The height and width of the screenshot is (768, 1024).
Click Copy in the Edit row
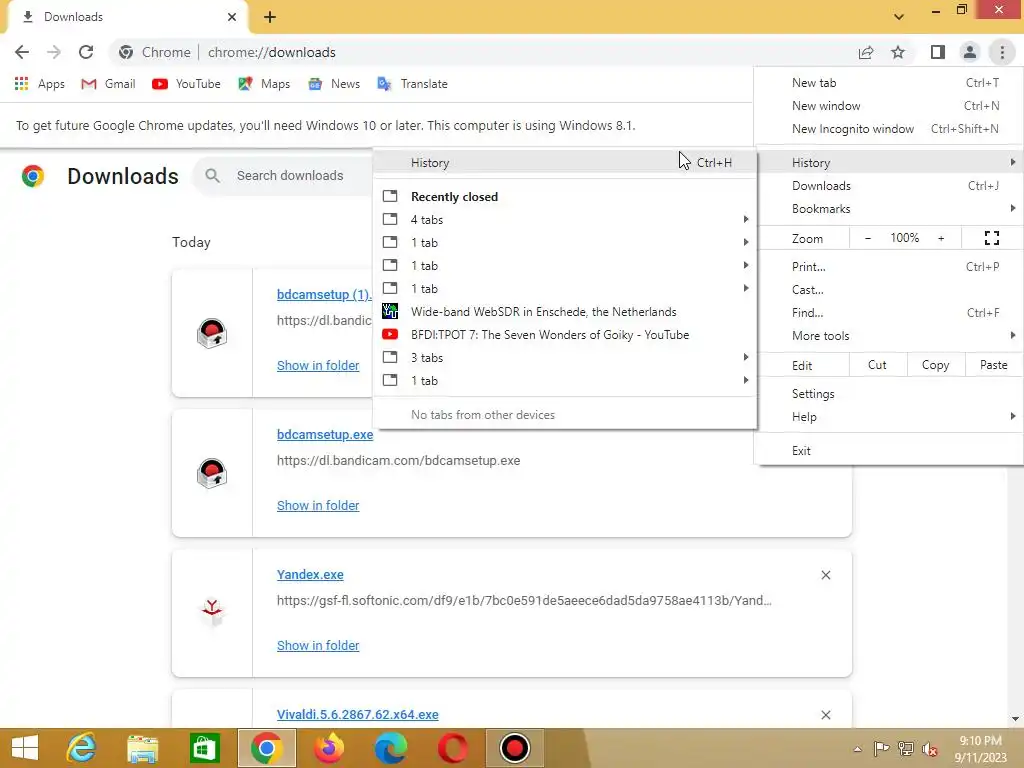tap(935, 365)
